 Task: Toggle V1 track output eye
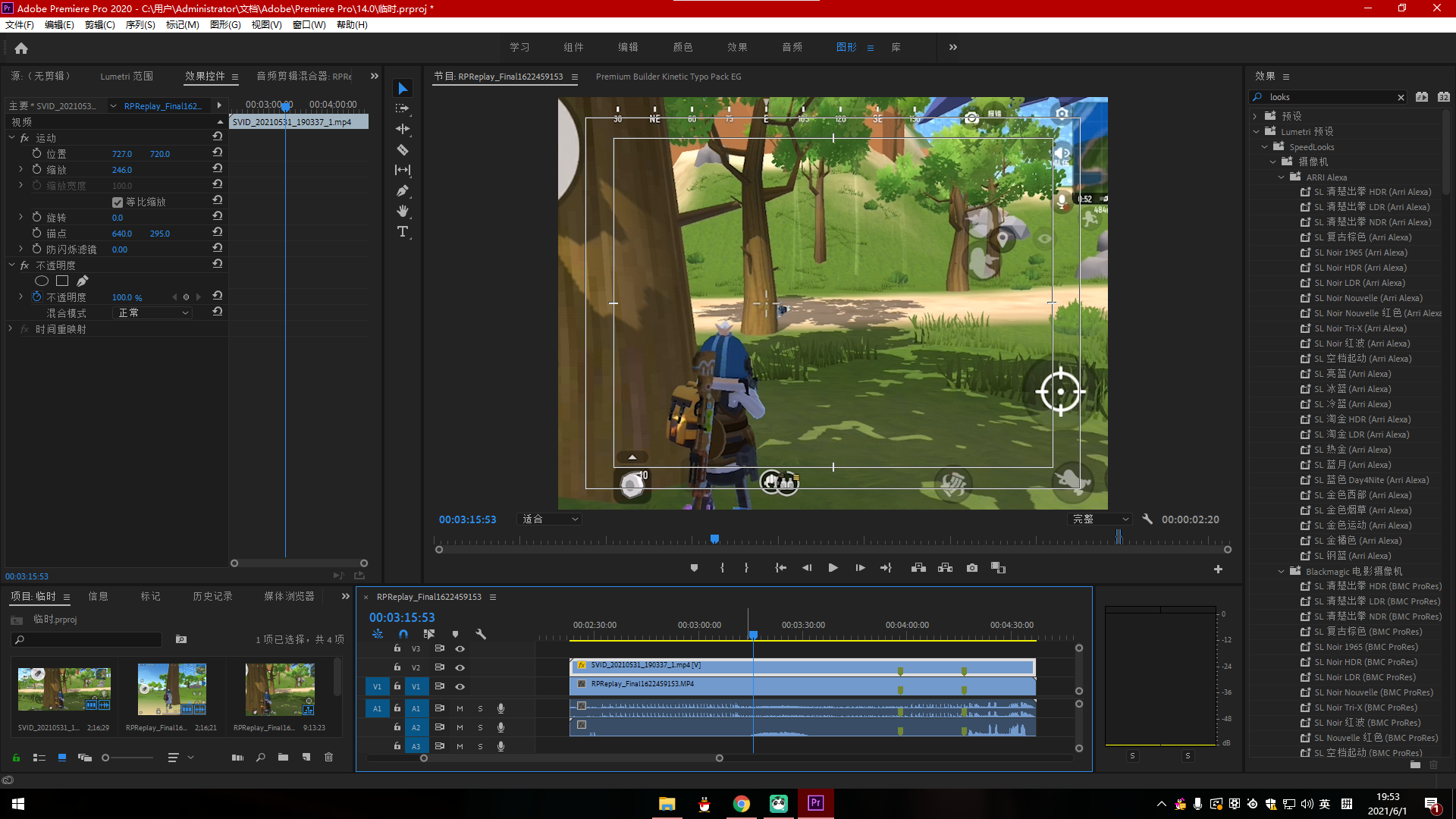pyautogui.click(x=460, y=686)
